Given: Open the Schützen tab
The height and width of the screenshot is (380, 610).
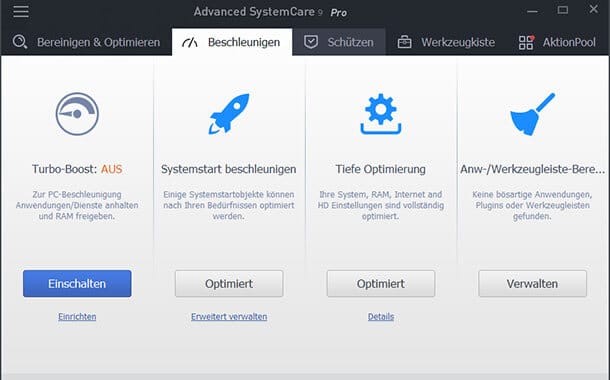Looking at the screenshot, I should [339, 42].
